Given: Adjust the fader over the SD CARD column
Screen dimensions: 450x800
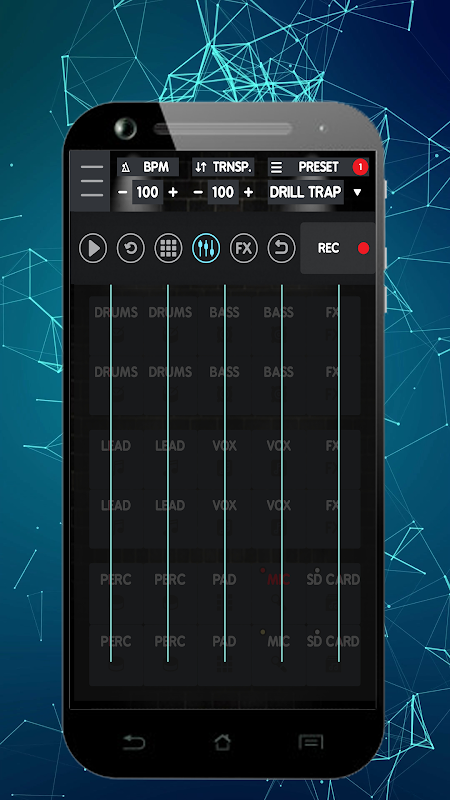Looking at the screenshot, I should 339,473.
